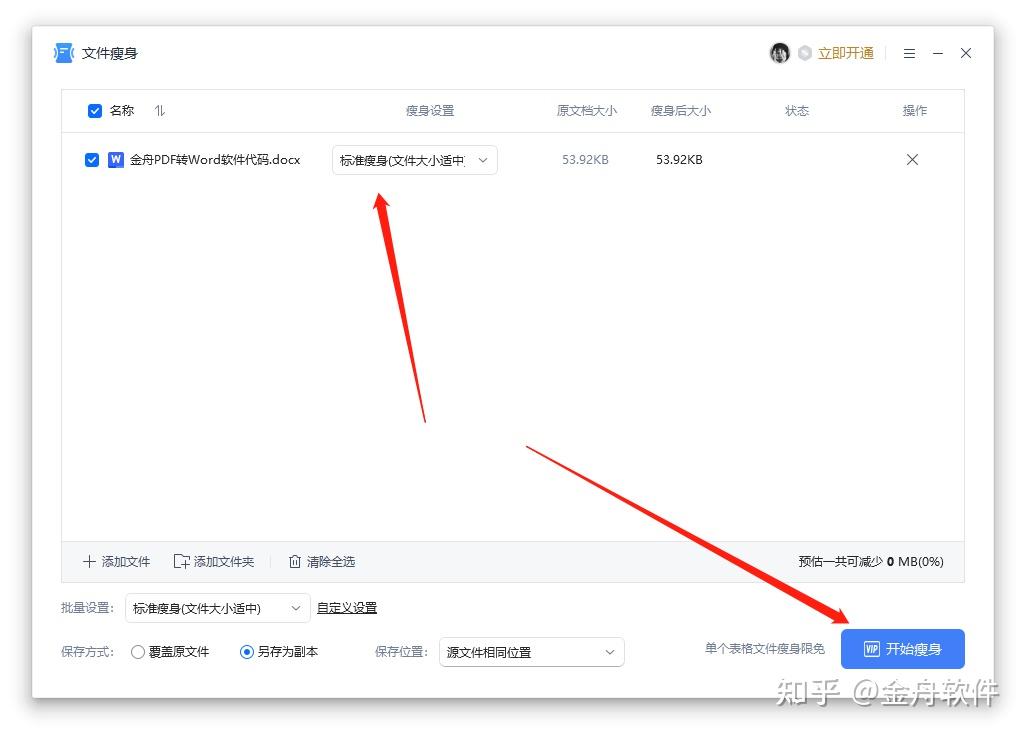Select the 覆盖原文件 radio button
The width and height of the screenshot is (1026, 736).
(138, 652)
